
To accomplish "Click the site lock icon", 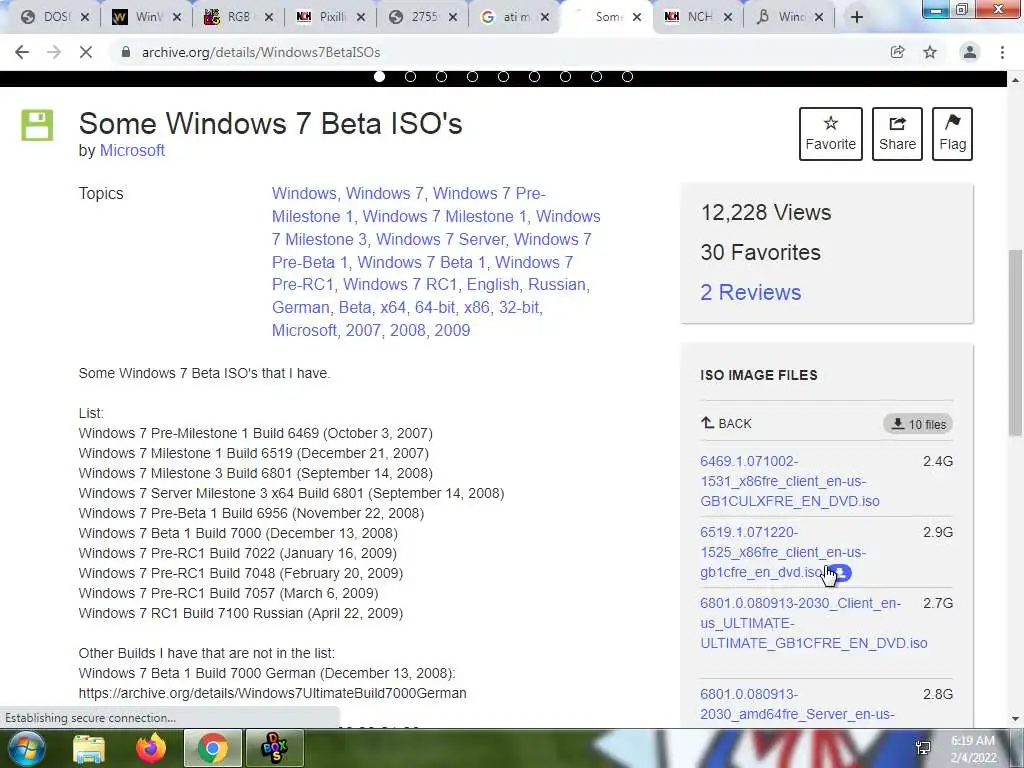I will [126, 52].
